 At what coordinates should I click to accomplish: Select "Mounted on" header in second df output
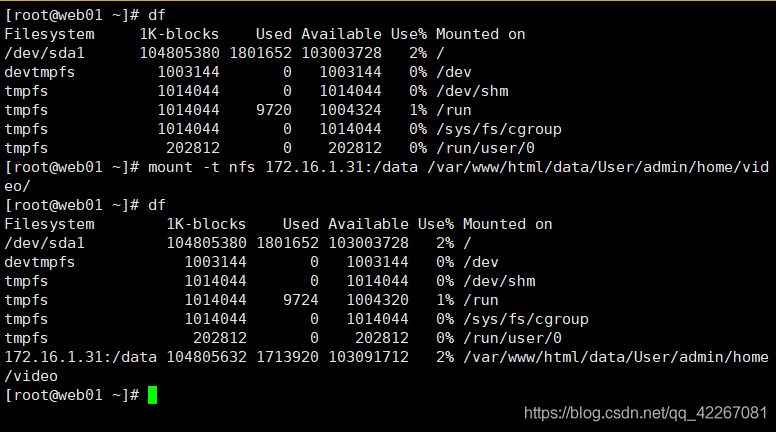[508, 224]
